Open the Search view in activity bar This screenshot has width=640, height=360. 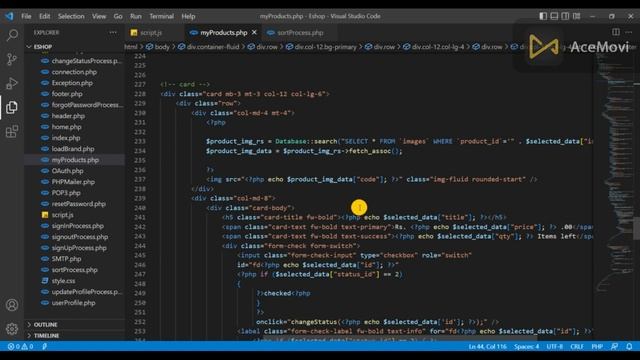tap(12, 36)
